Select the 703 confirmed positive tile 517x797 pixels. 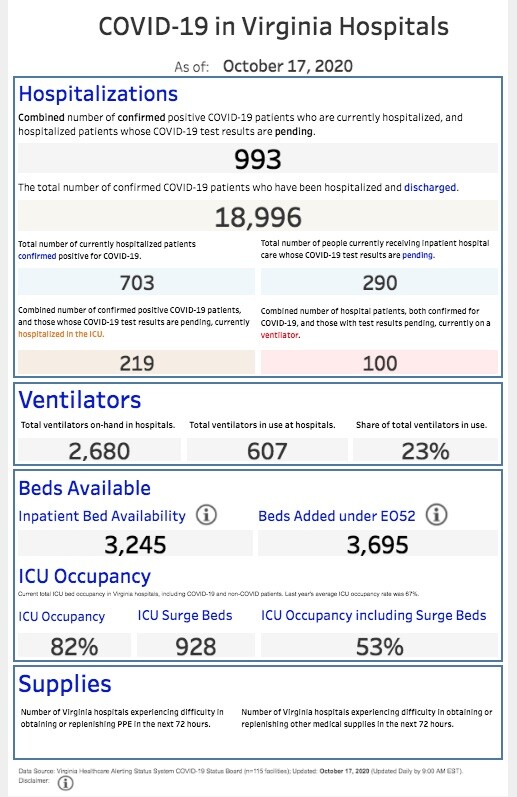pyautogui.click(x=137, y=282)
